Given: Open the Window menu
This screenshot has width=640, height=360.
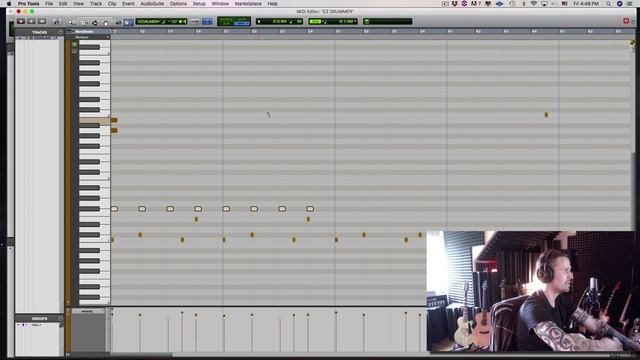Looking at the screenshot, I should (220, 4).
